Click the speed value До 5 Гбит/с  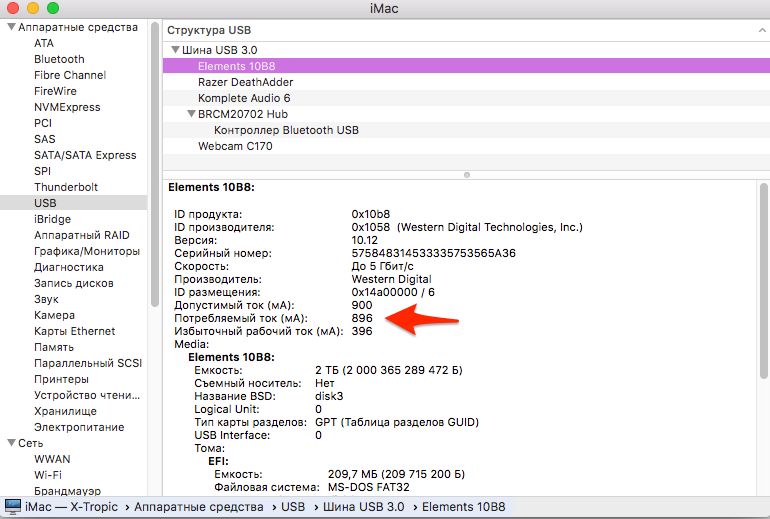click(x=383, y=266)
